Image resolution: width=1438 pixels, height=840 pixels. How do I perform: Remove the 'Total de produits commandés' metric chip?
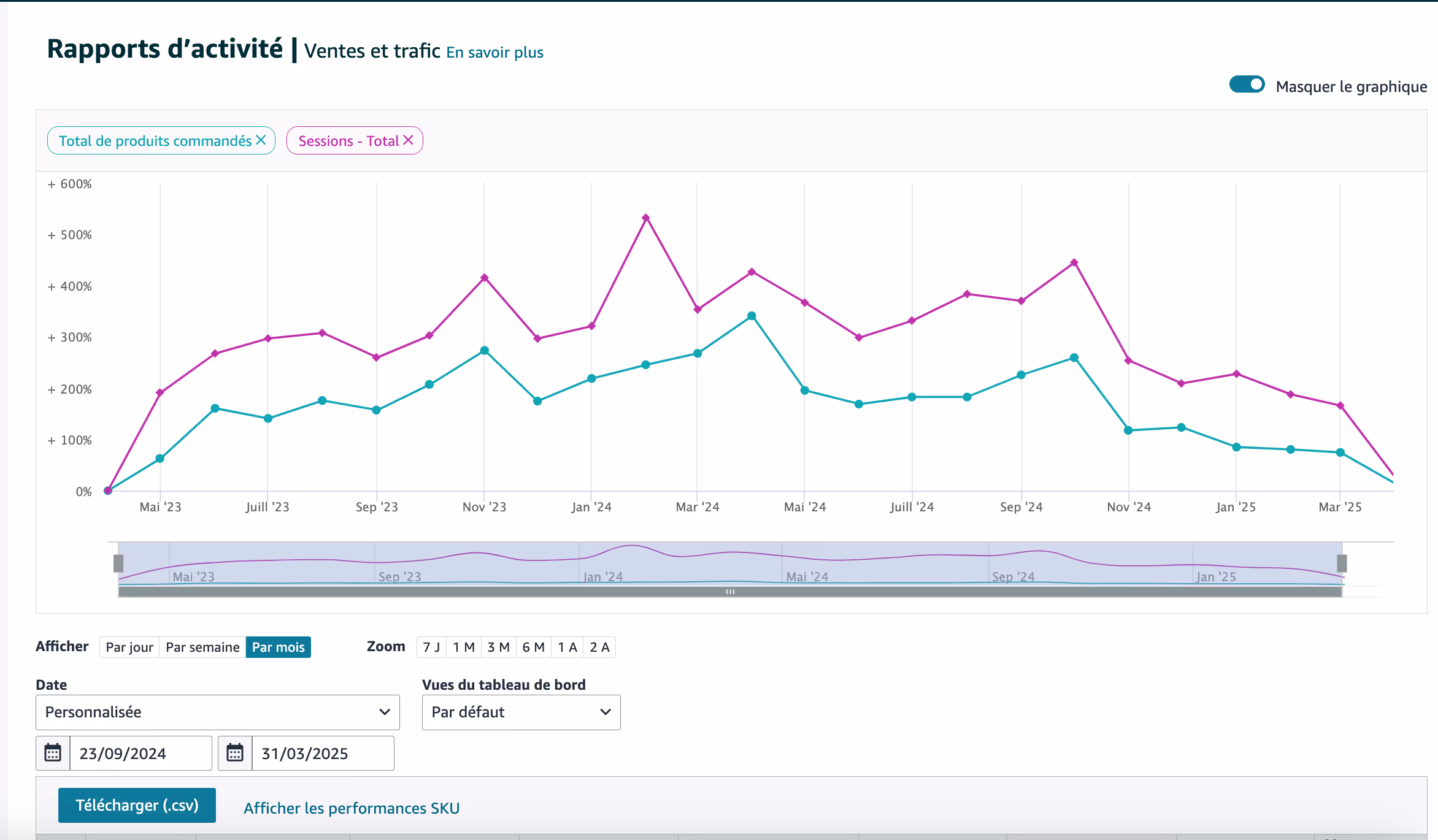(x=261, y=140)
